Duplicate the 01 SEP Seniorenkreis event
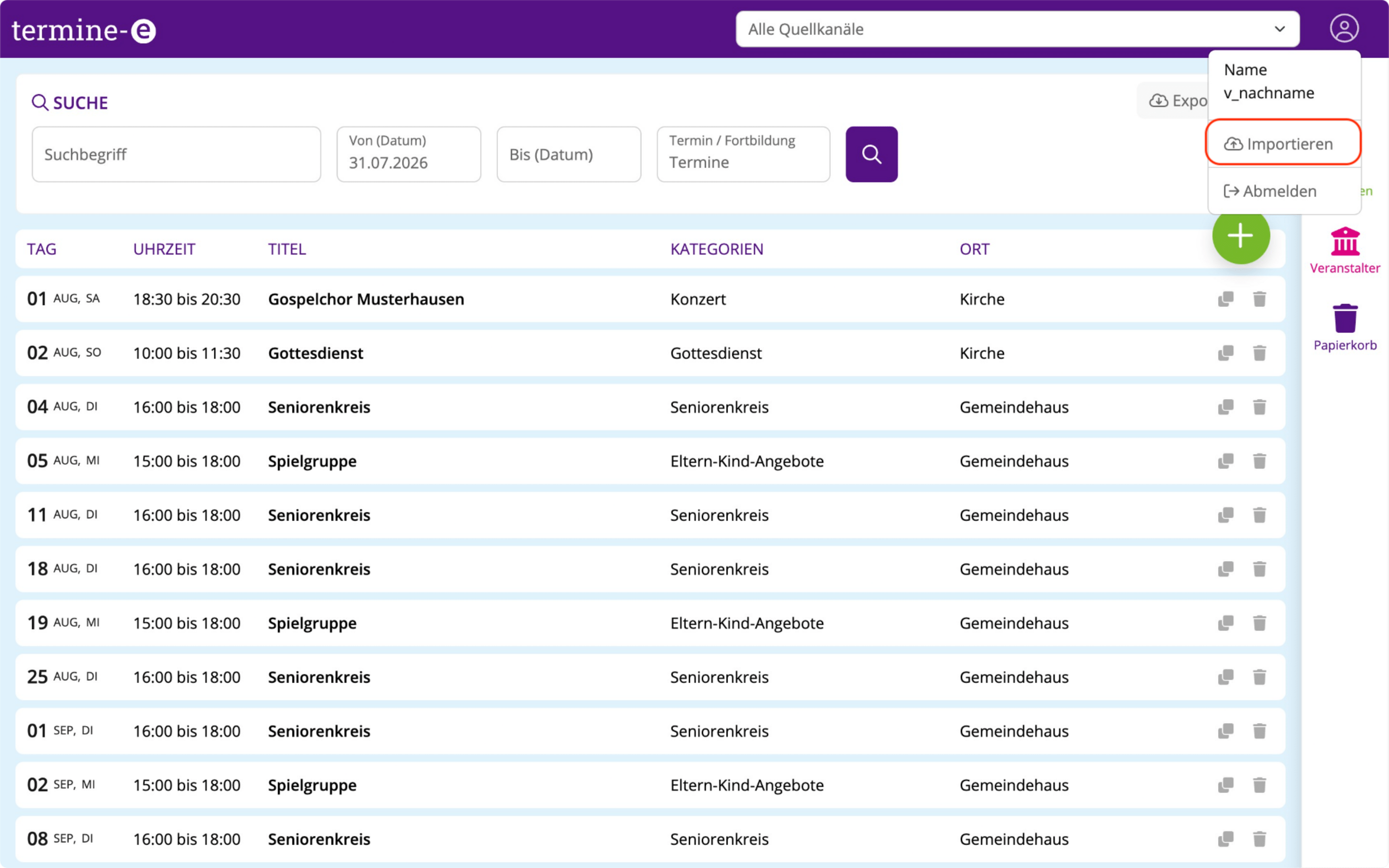Screen dimensions: 1389x868 coord(1225,731)
